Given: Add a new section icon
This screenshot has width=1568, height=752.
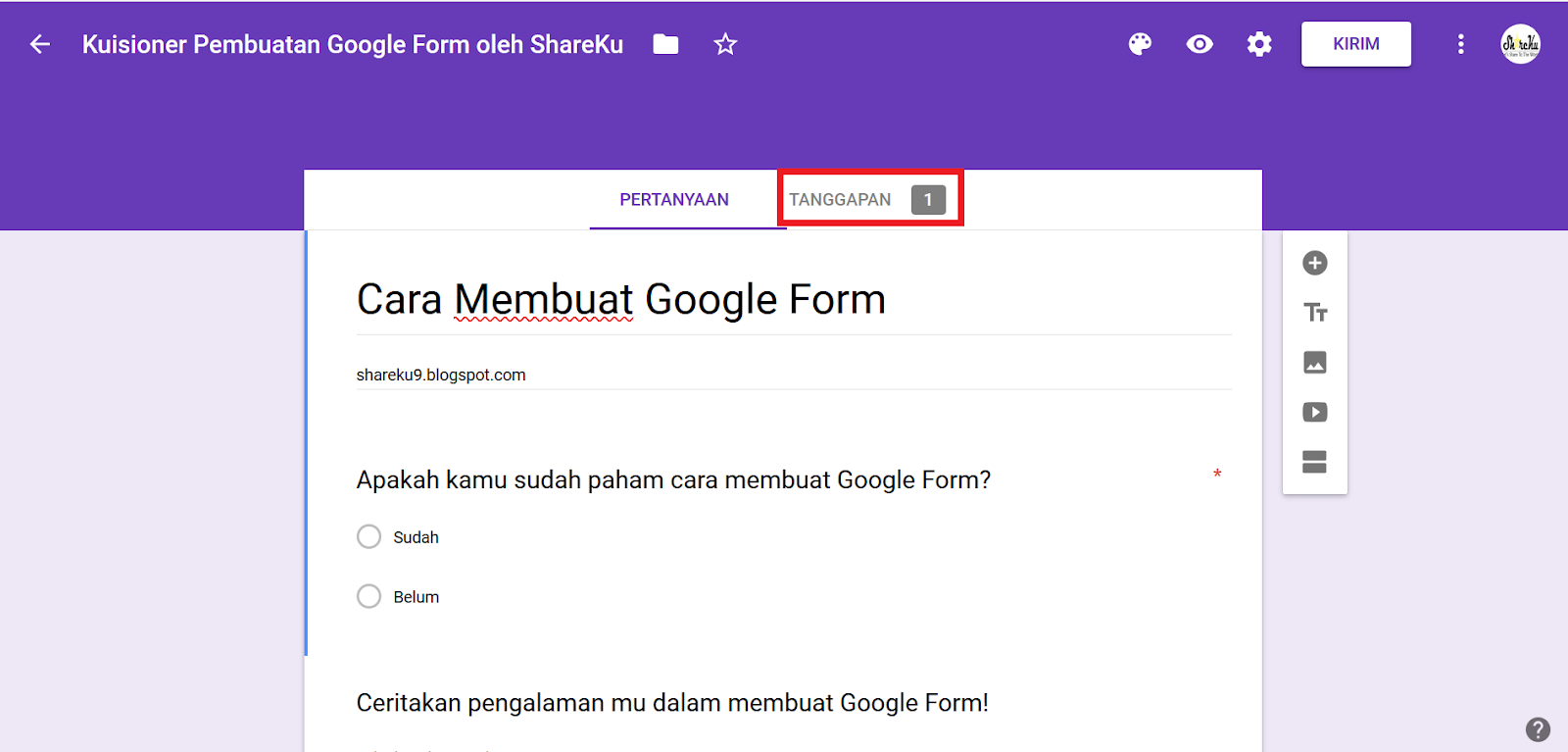Looking at the screenshot, I should pyautogui.click(x=1315, y=462).
